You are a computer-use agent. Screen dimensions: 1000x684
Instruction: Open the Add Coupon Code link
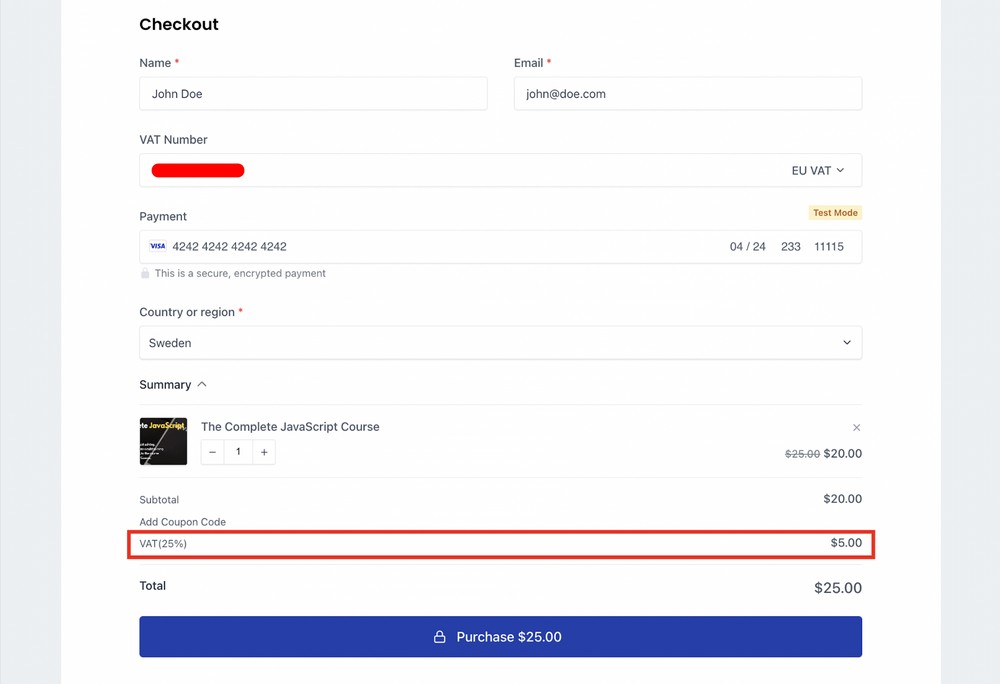click(183, 521)
